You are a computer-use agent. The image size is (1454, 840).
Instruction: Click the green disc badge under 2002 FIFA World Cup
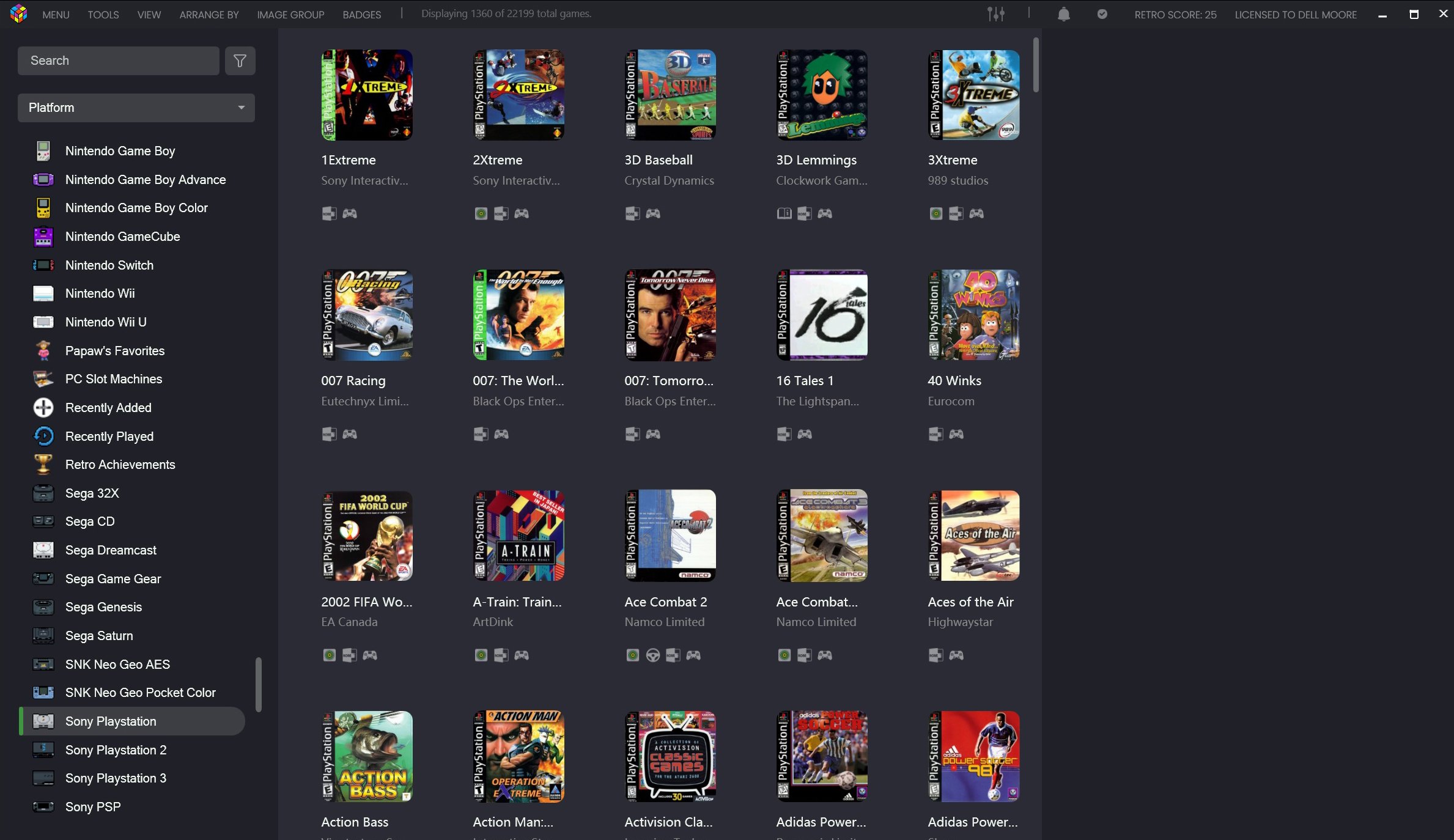329,655
